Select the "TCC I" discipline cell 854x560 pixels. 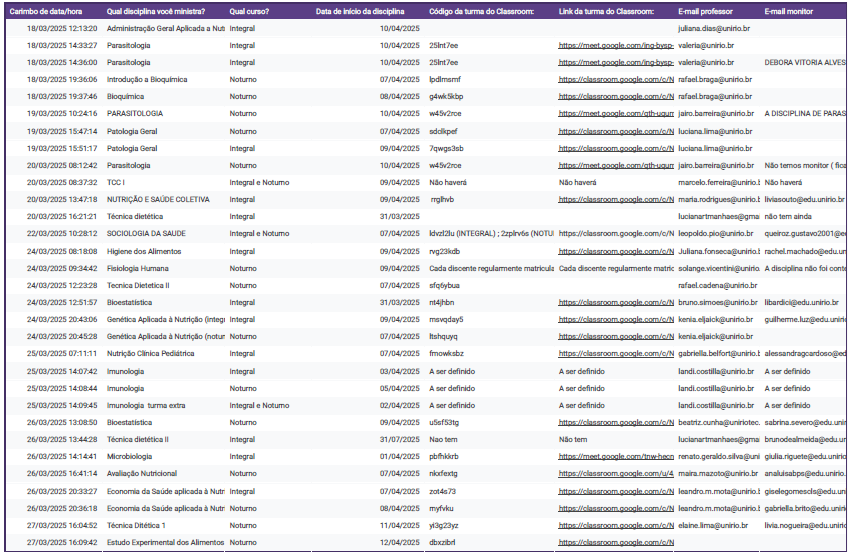pos(116,183)
